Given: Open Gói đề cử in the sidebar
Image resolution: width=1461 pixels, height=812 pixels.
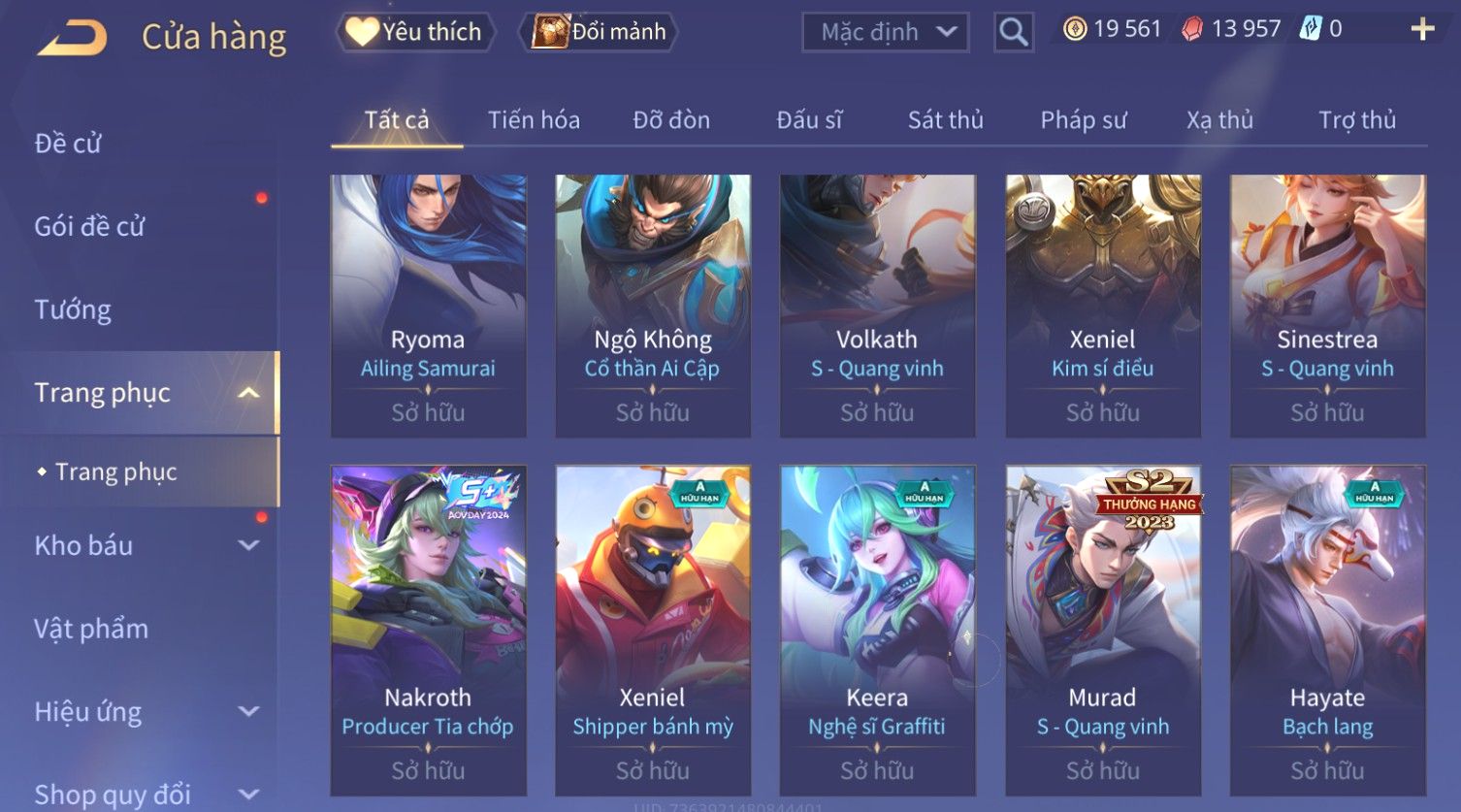Looking at the screenshot, I should pyautogui.click(x=89, y=227).
